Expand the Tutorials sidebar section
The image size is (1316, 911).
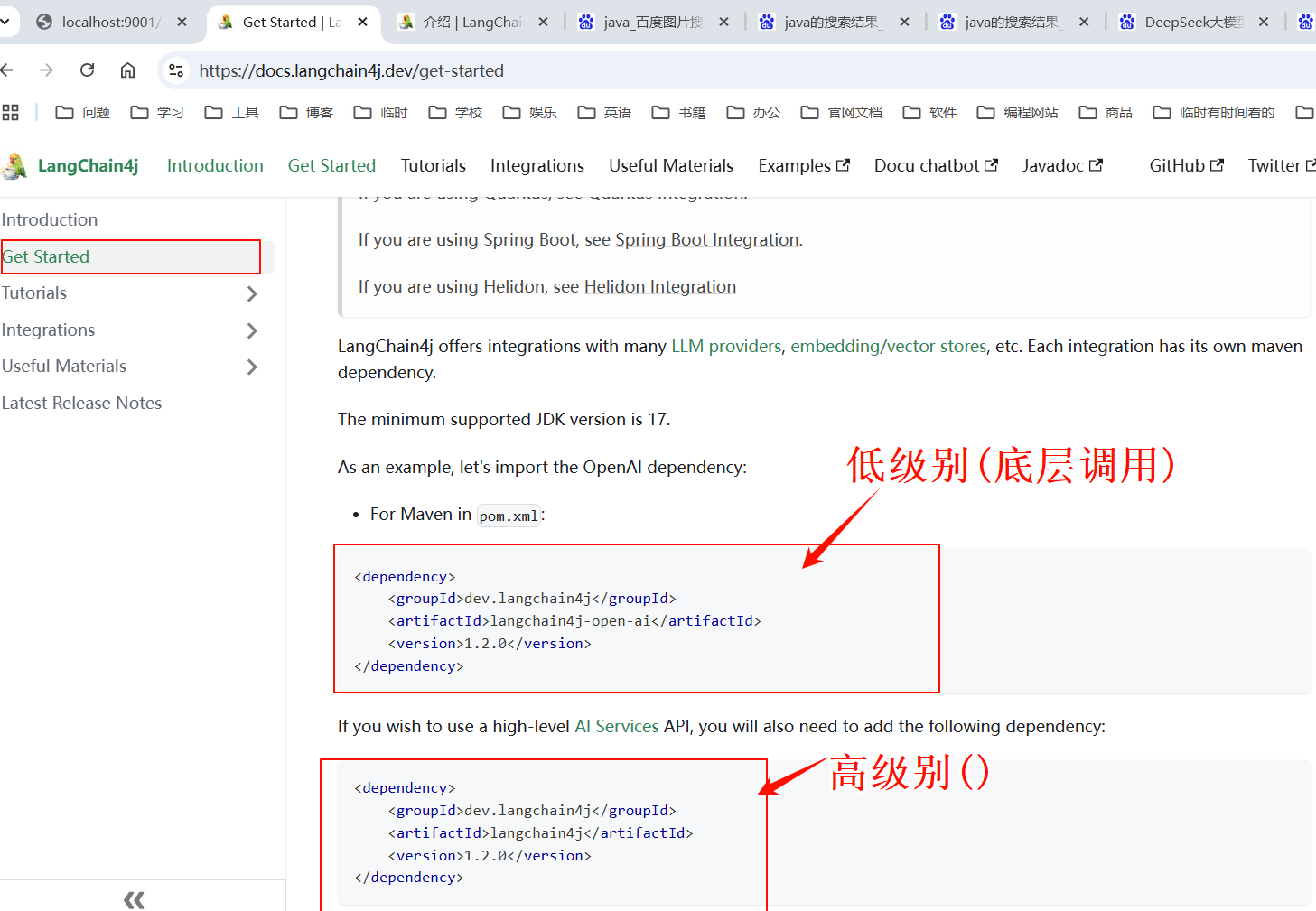pos(252,293)
